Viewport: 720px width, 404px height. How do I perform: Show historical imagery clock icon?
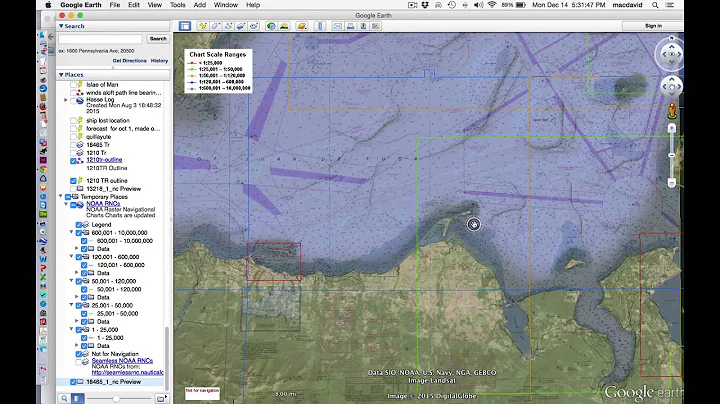click(271, 26)
